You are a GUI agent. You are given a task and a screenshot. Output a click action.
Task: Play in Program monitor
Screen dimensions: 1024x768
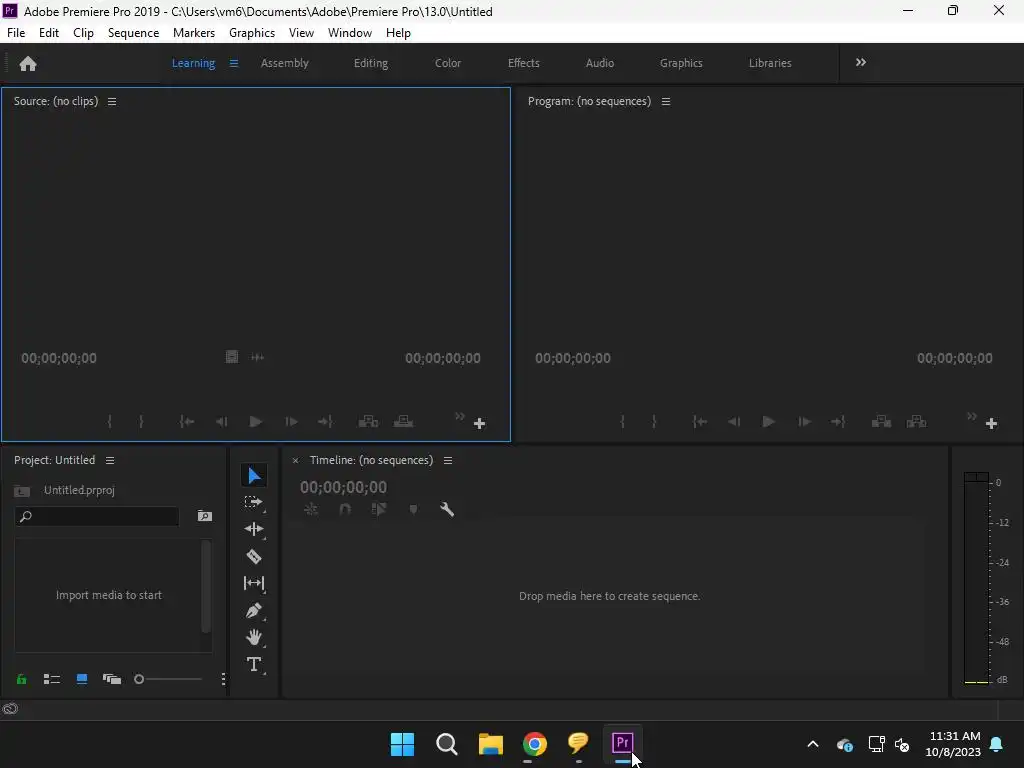tap(769, 422)
